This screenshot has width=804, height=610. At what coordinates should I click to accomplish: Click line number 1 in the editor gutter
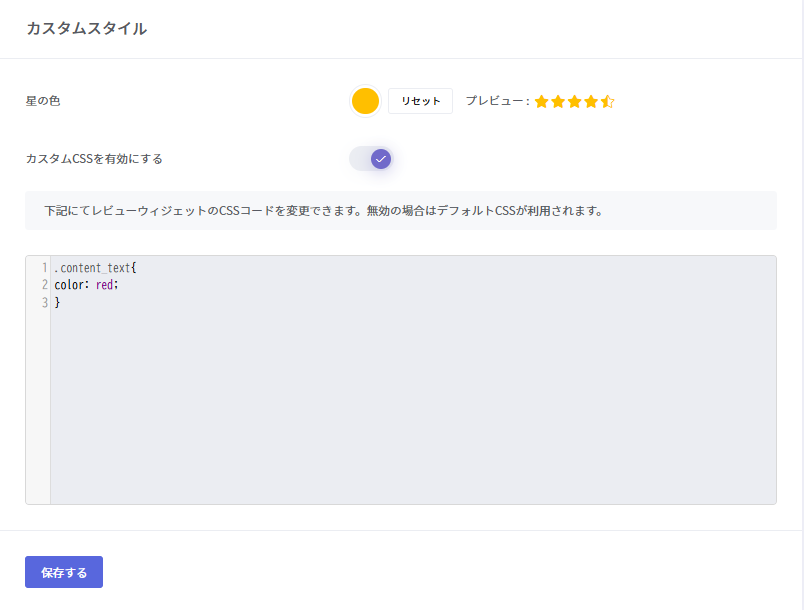point(45,268)
